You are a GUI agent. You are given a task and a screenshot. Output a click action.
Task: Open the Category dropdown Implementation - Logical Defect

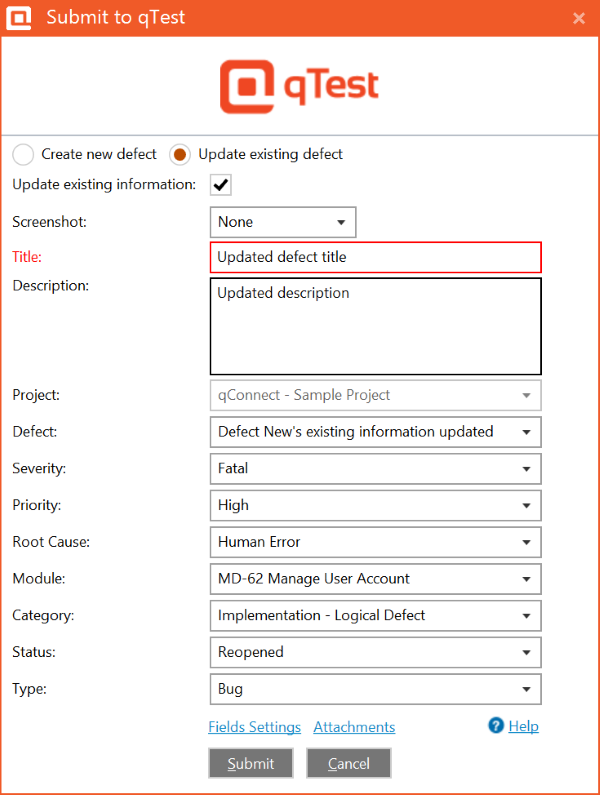(x=376, y=616)
